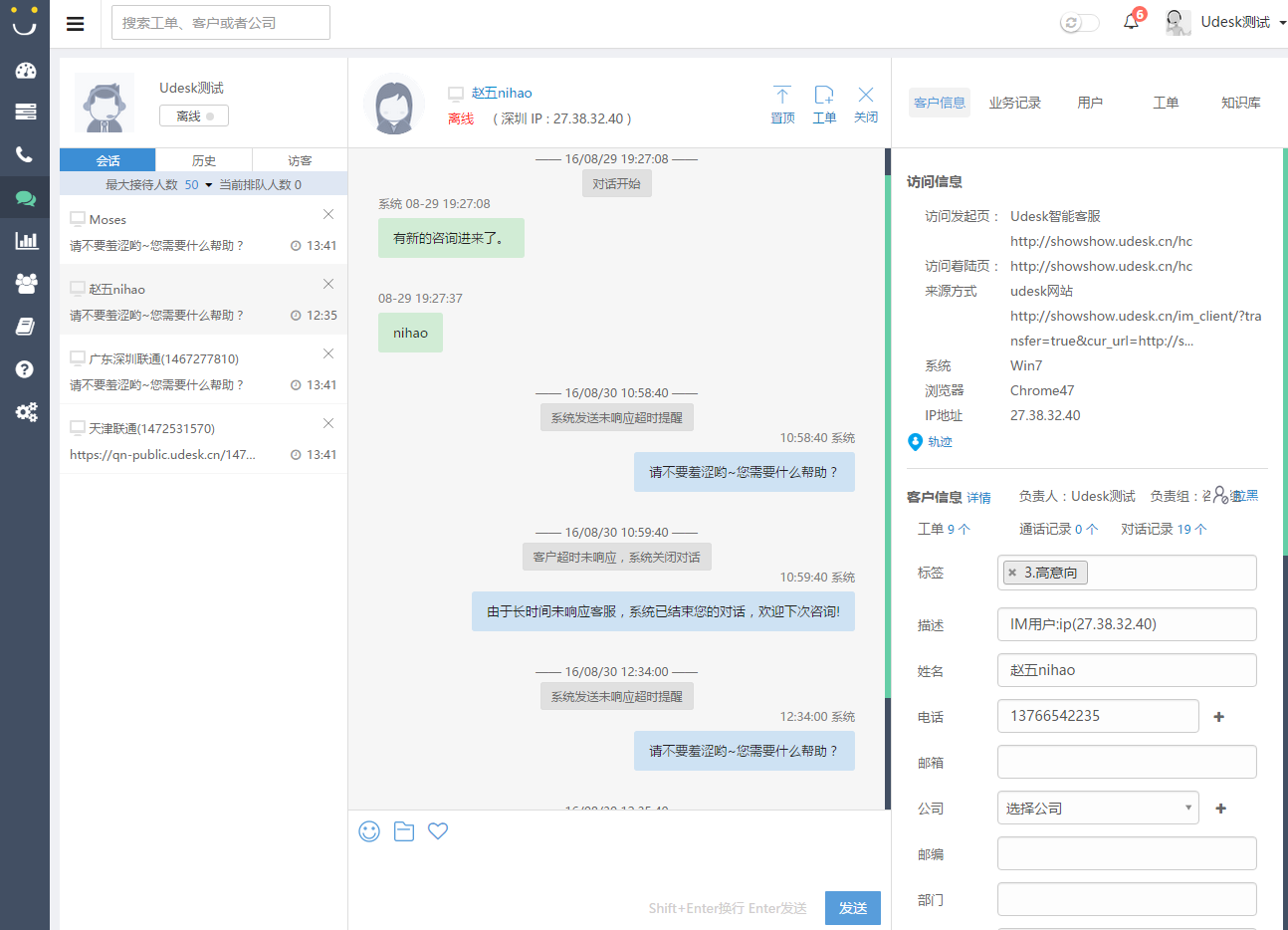The height and width of the screenshot is (930, 1288).
Task: Open the dashboard gauge icon in sidebar
Action: point(25,71)
